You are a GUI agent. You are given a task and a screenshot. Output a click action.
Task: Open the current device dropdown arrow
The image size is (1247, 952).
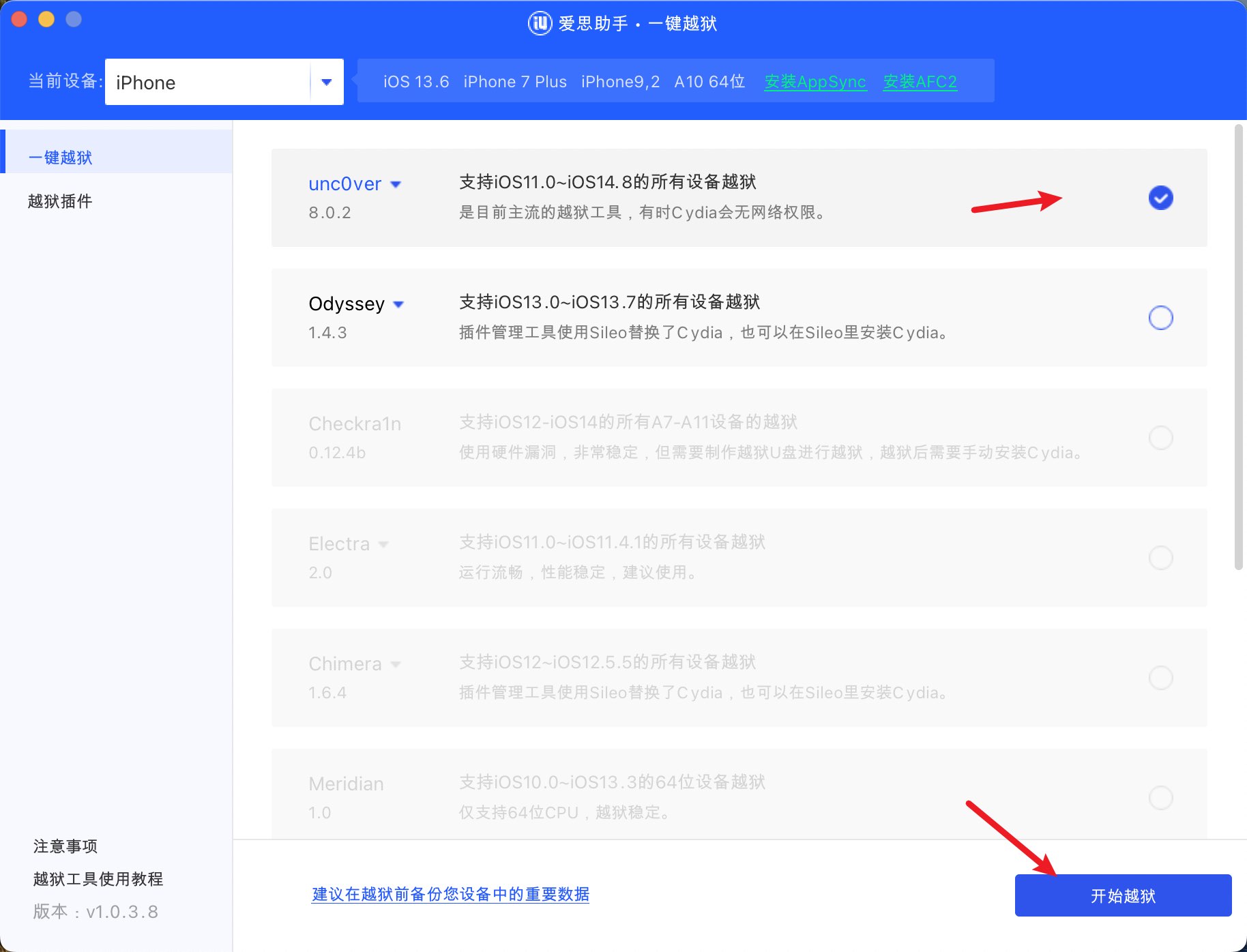[x=327, y=82]
